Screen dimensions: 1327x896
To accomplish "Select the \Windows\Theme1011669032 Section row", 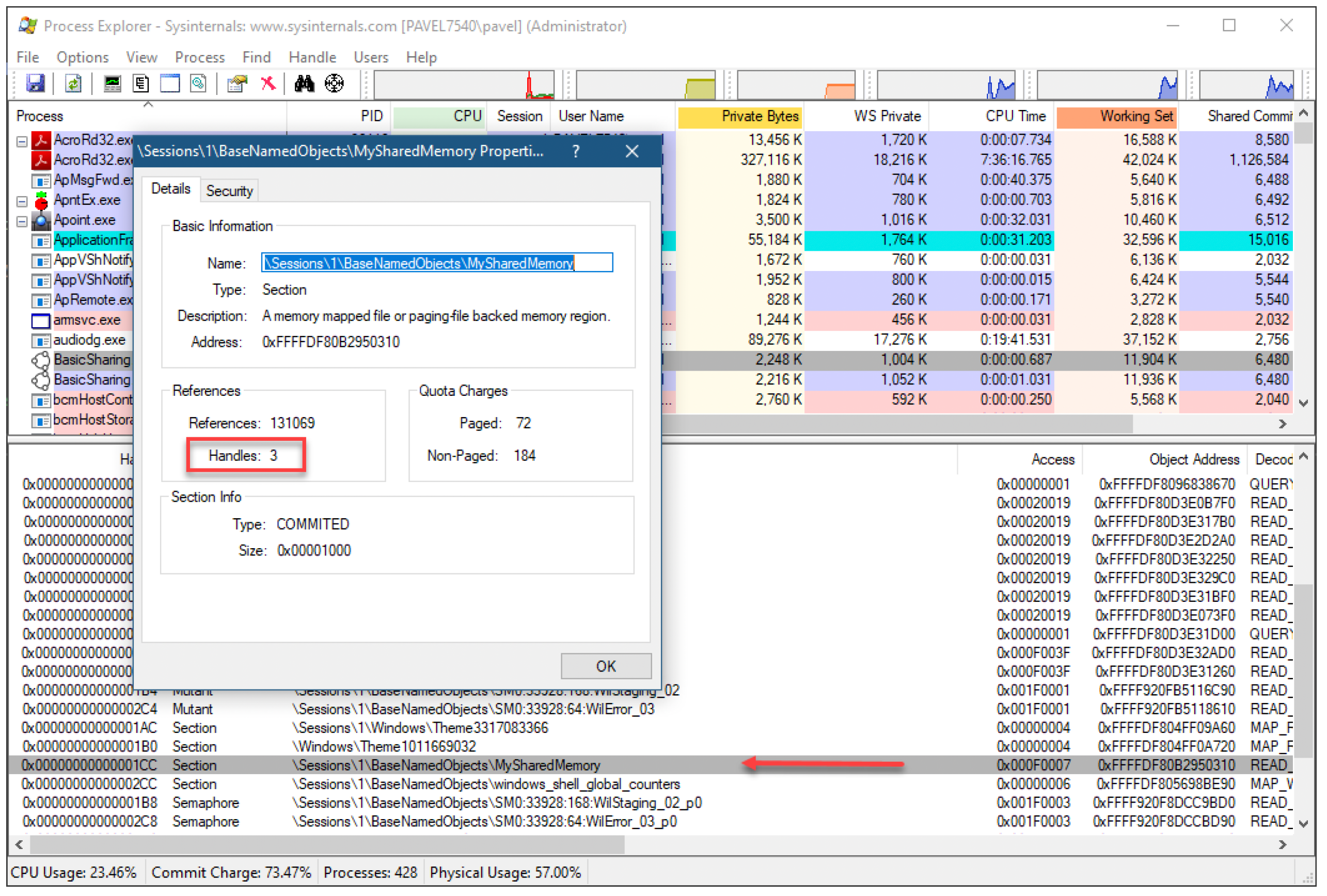I will (651, 746).
